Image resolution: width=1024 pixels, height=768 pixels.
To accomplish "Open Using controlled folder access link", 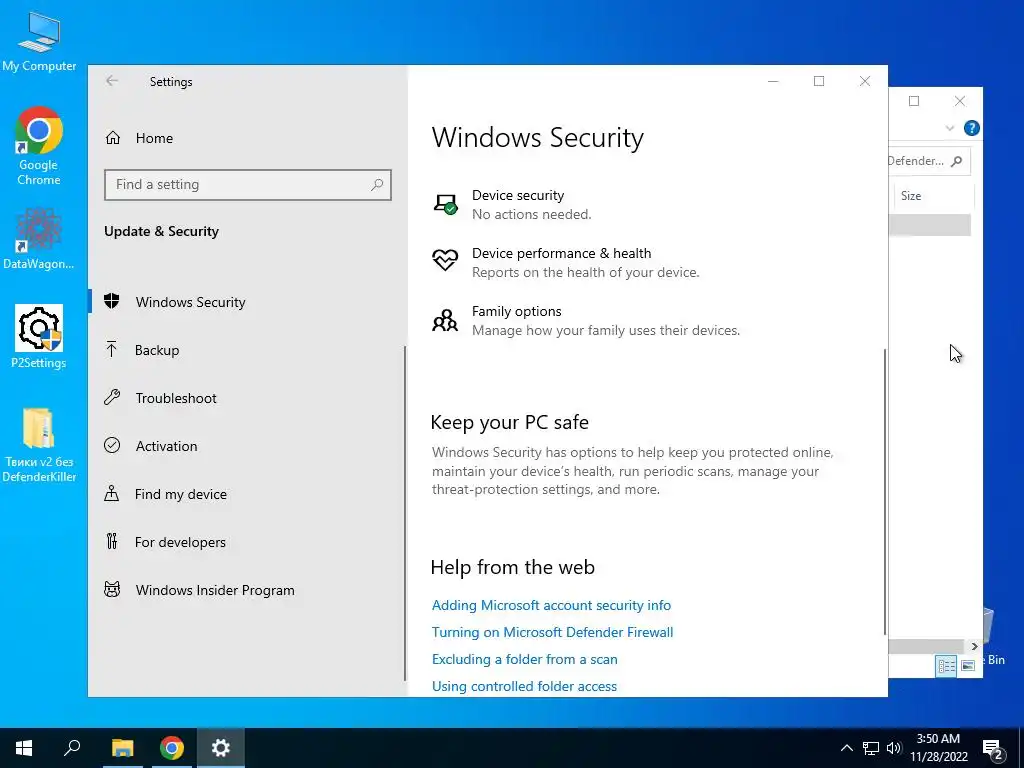I will coord(524,686).
